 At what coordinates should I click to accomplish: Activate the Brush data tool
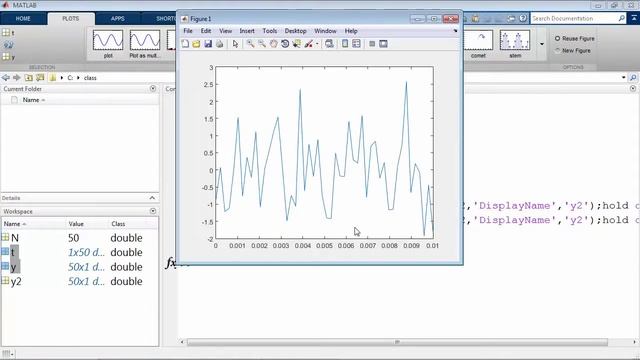pos(309,44)
